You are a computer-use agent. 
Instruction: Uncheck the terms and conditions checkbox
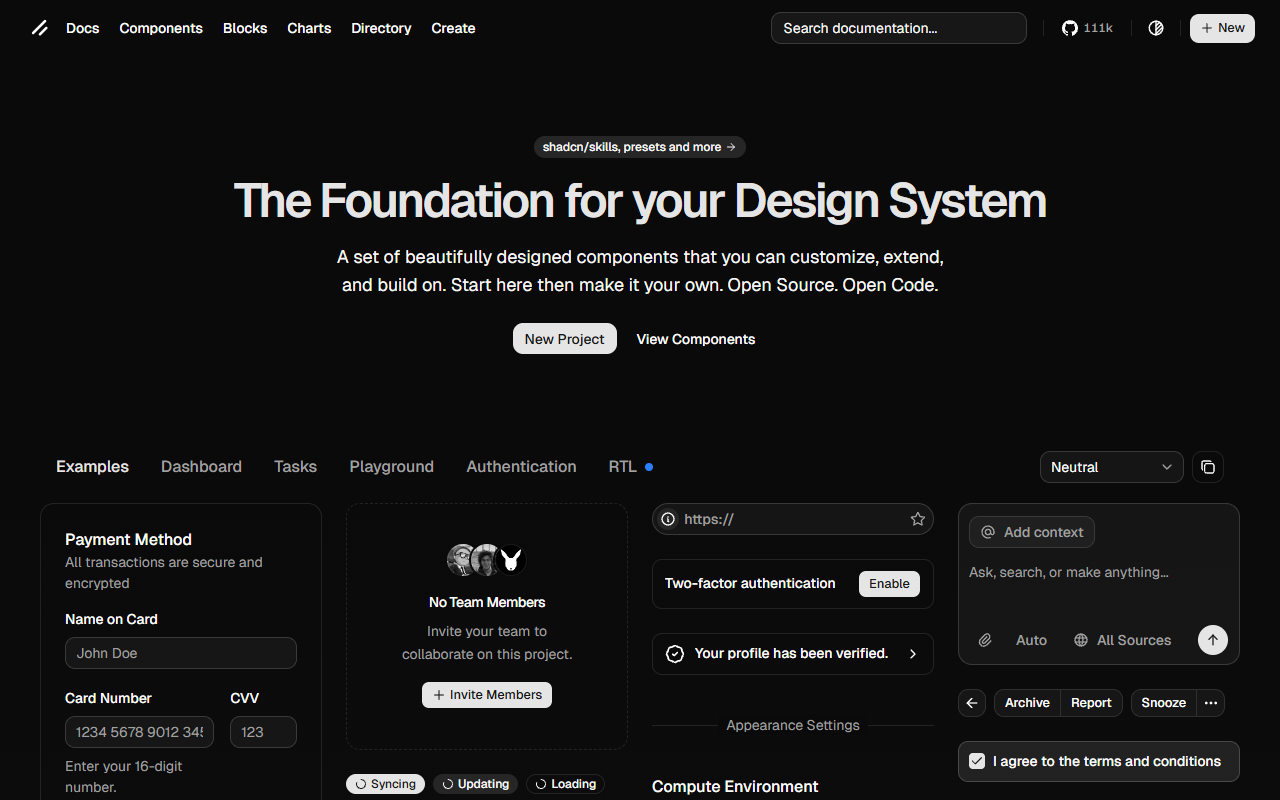[976, 761]
